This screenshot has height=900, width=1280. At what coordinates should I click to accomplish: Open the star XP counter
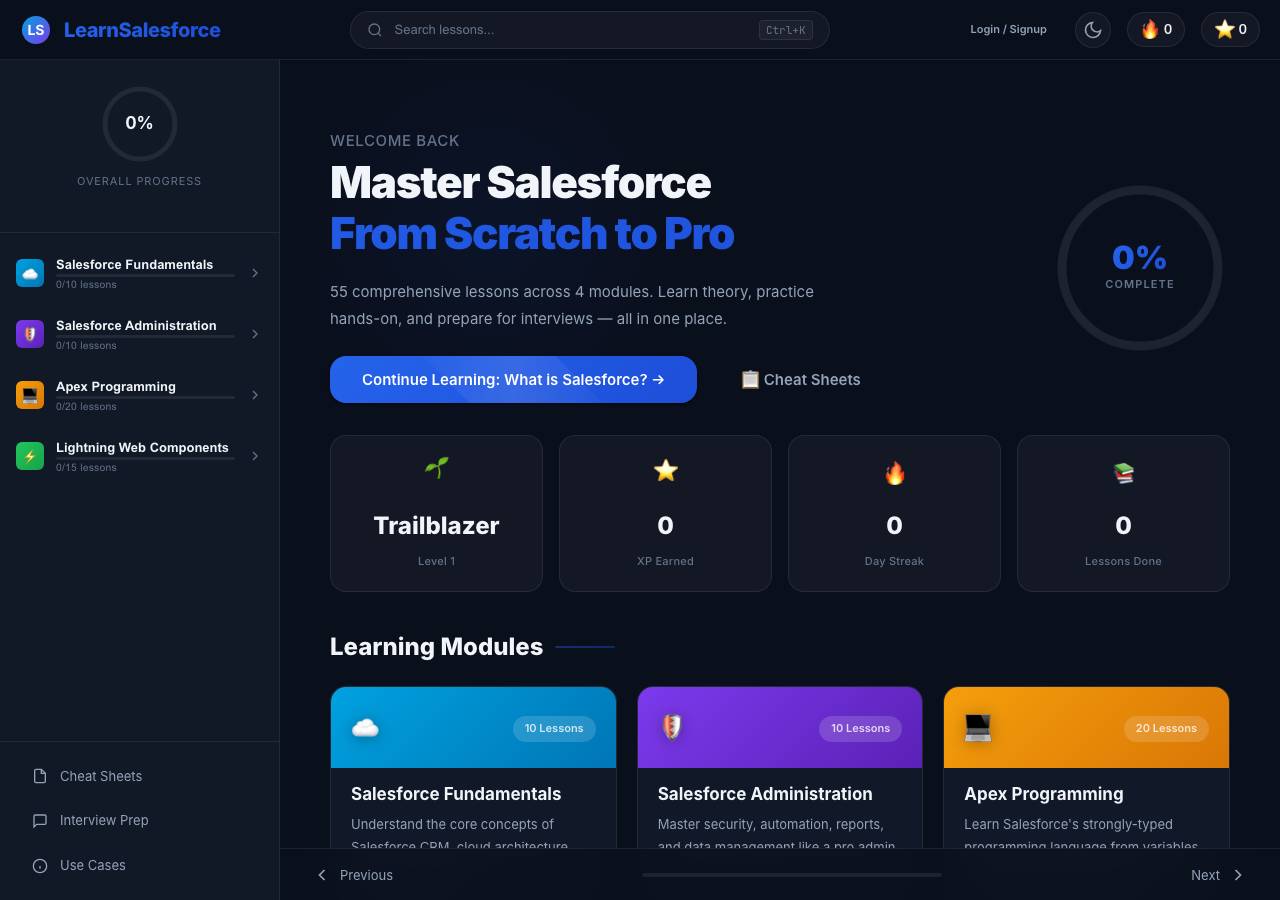[1230, 30]
